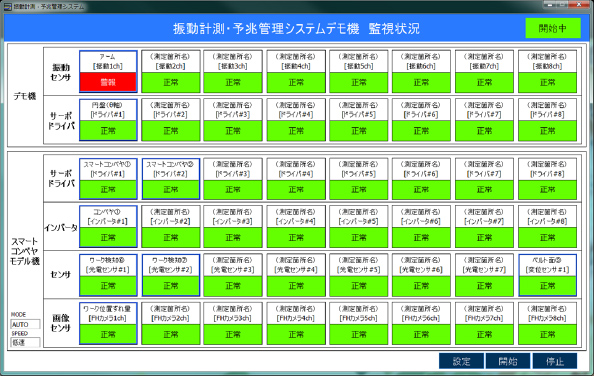Select スマートコンベヤ② ドライバ#2 tile
The image size is (594, 376).
[171, 179]
